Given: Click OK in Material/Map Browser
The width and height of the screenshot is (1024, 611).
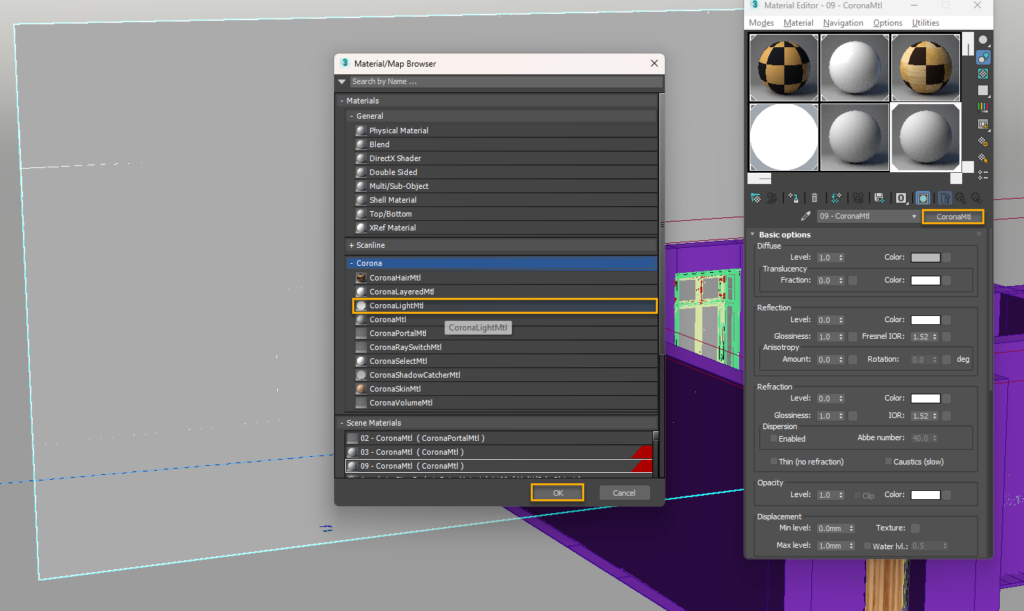Looking at the screenshot, I should tap(557, 493).
